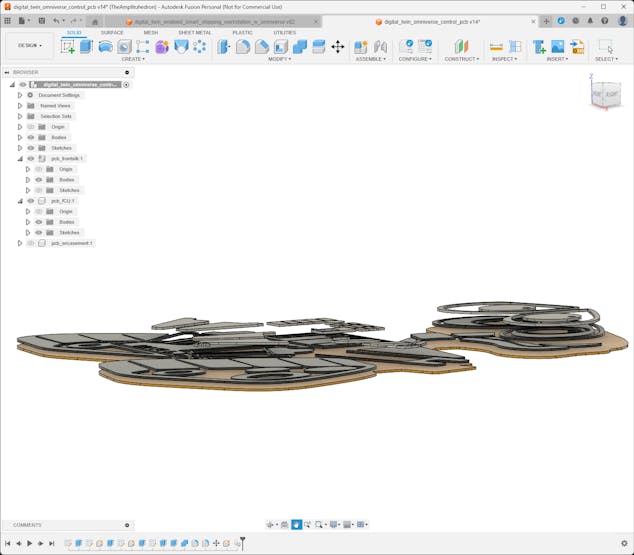Click the Create Sketch tool icon
Screen dimensions: 634x555
click(68, 46)
